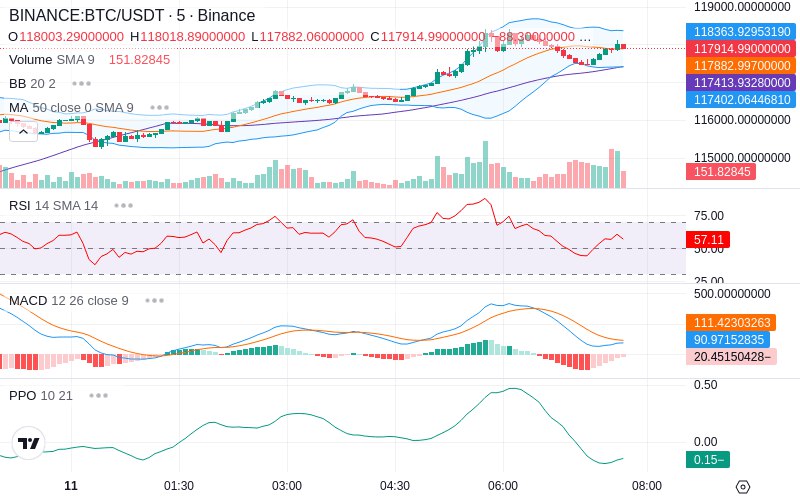Click the 06:00 time axis label
This screenshot has width=800, height=500.
click(503, 486)
